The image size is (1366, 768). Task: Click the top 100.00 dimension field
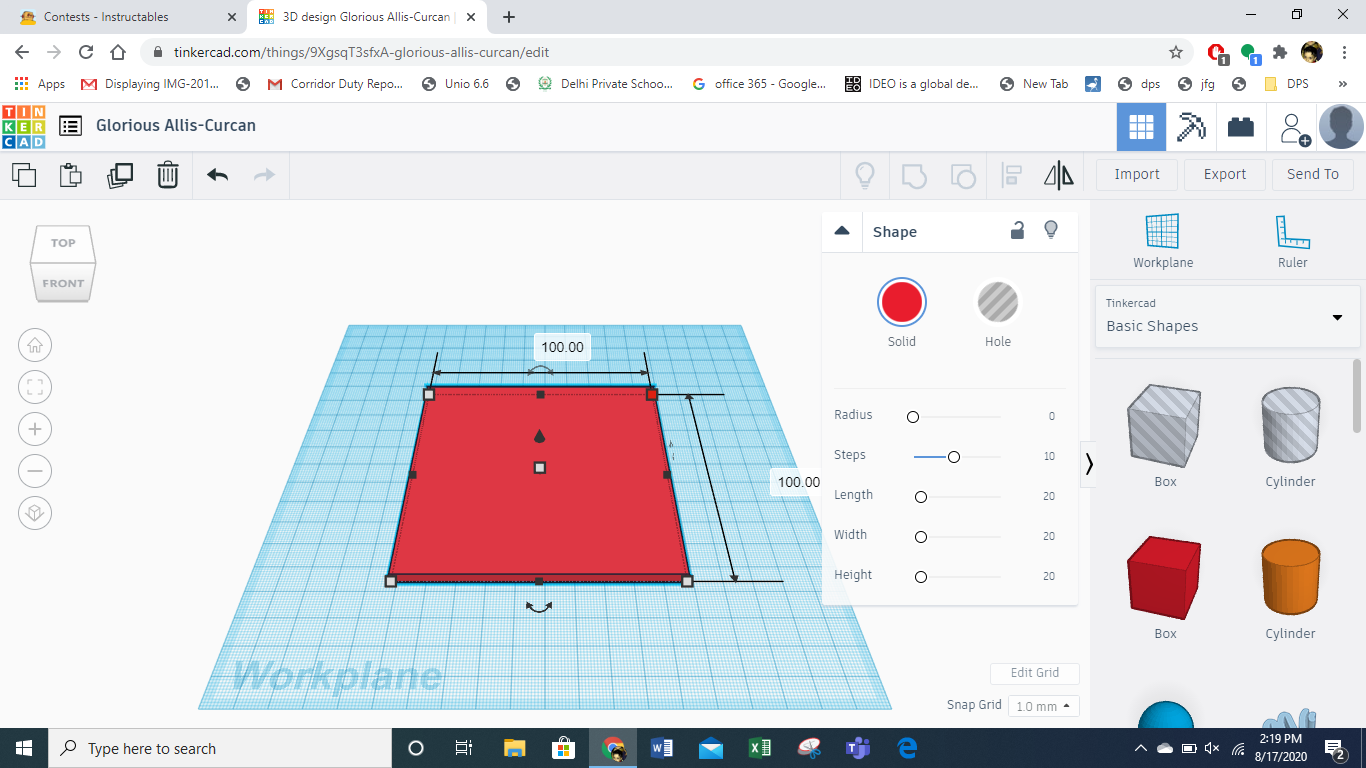(x=562, y=347)
